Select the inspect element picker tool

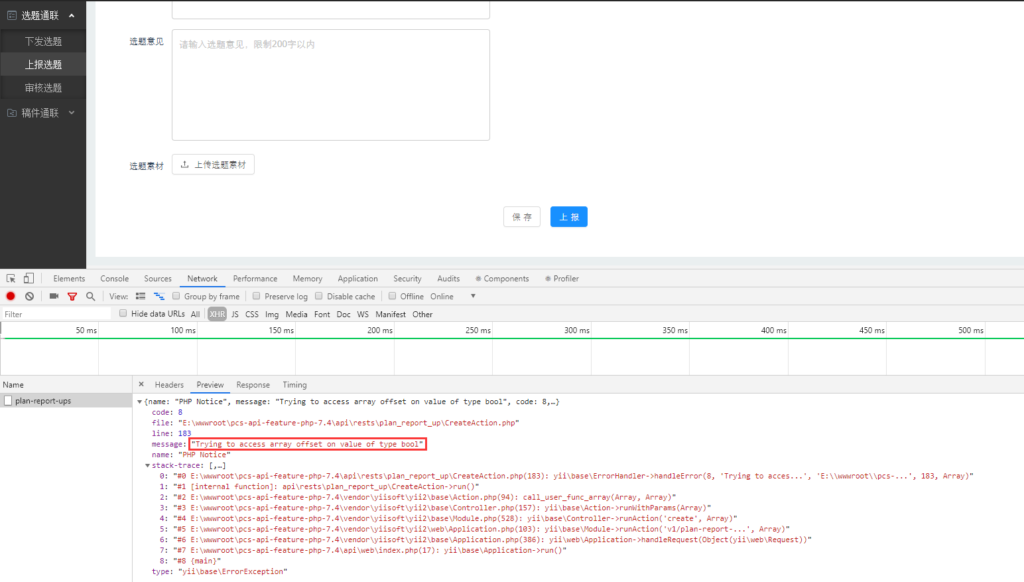13,278
